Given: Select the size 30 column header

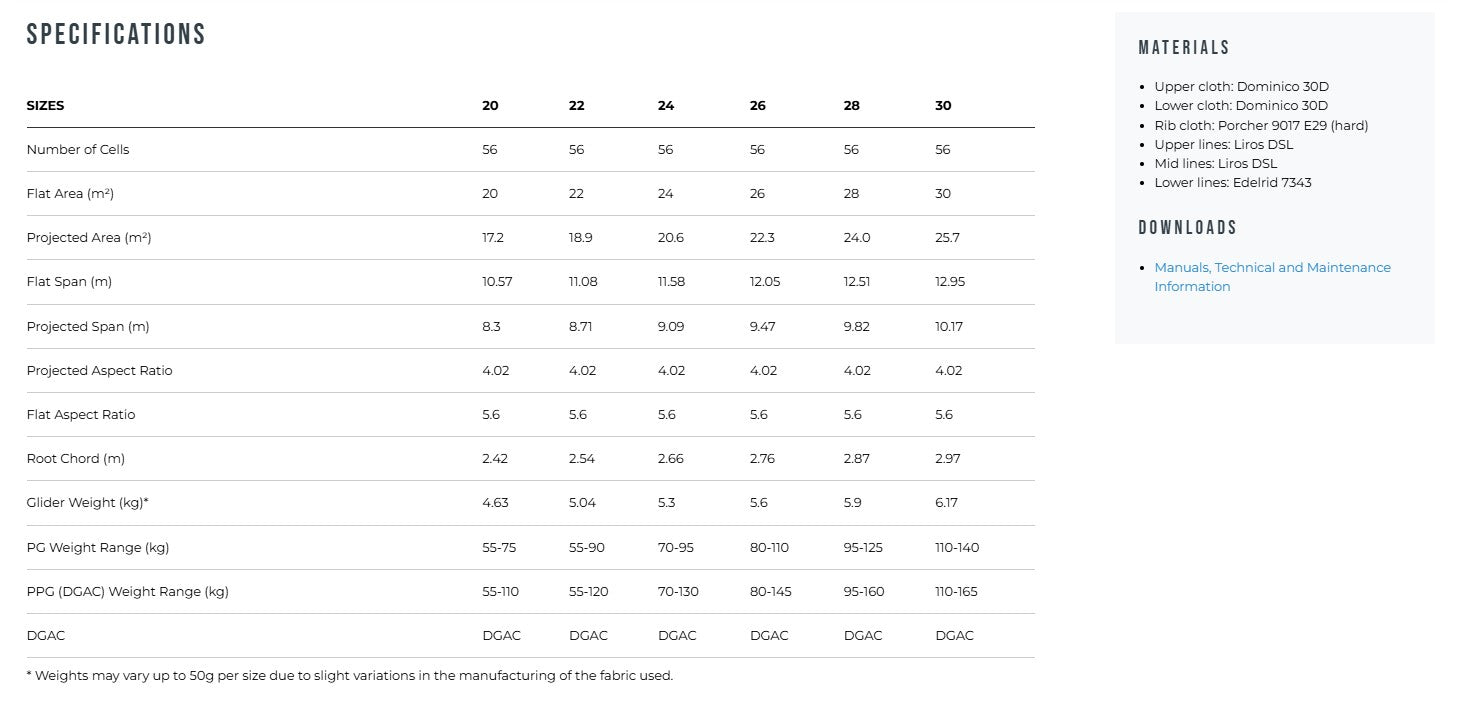Looking at the screenshot, I should point(943,106).
